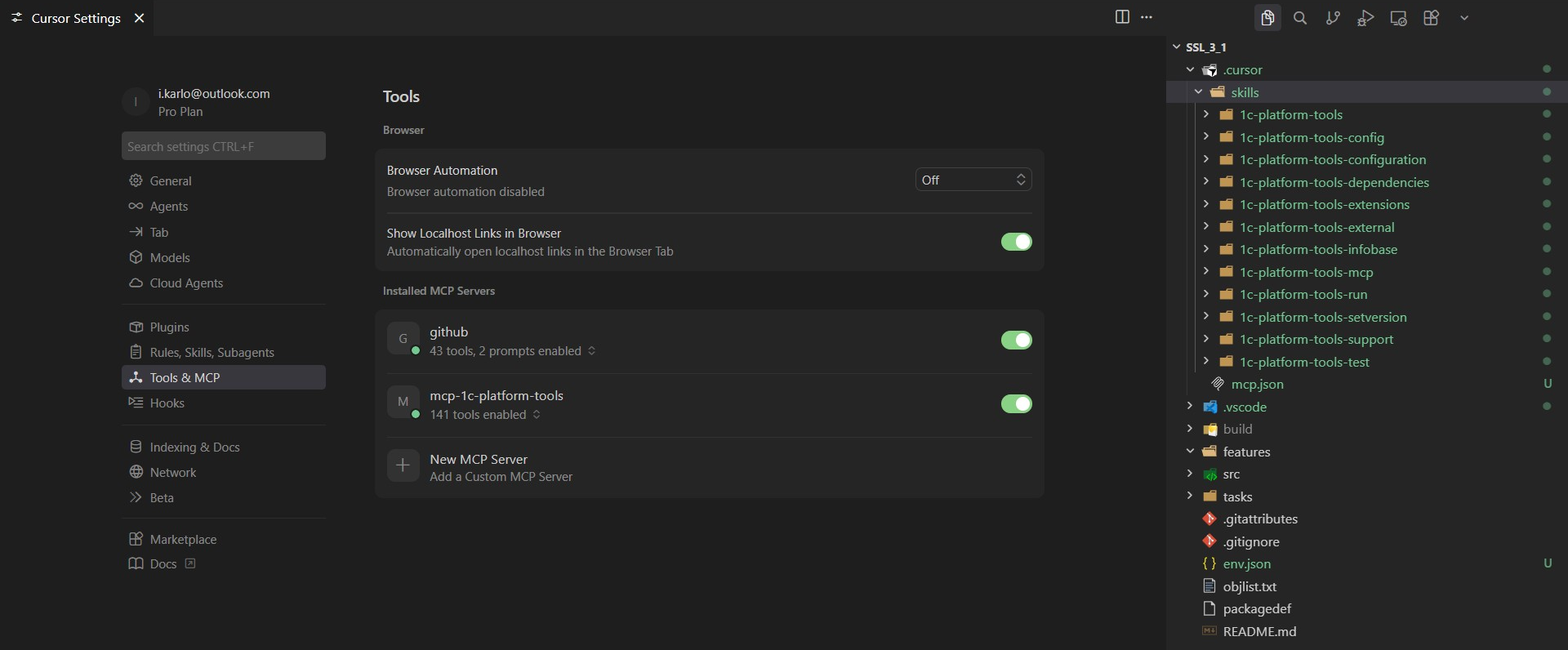Expand the 1c-platform-tools-extensions folder
1568x650 pixels.
click(x=1206, y=204)
